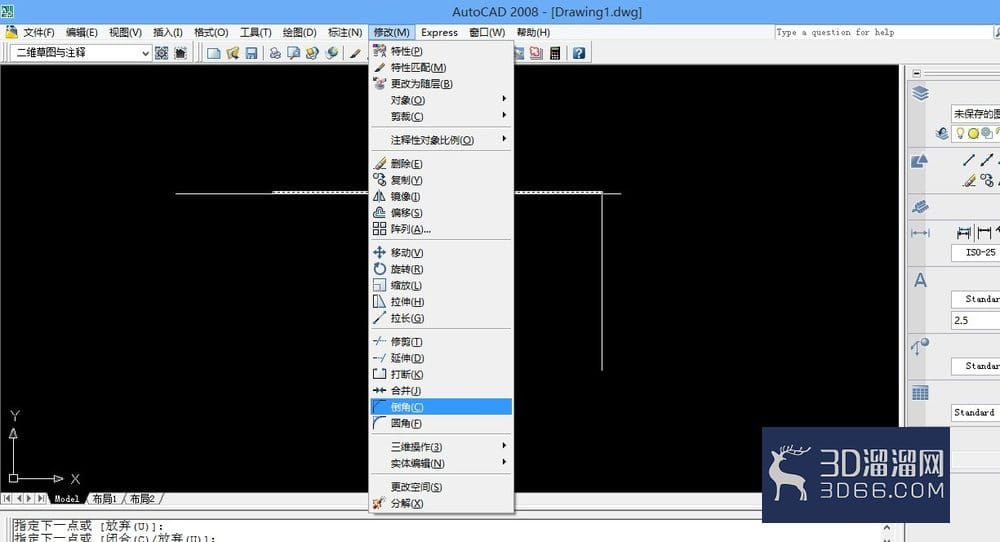Screen dimensions: 1000x542
Task: Open the 绘图(D) menu
Action: [x=299, y=32]
